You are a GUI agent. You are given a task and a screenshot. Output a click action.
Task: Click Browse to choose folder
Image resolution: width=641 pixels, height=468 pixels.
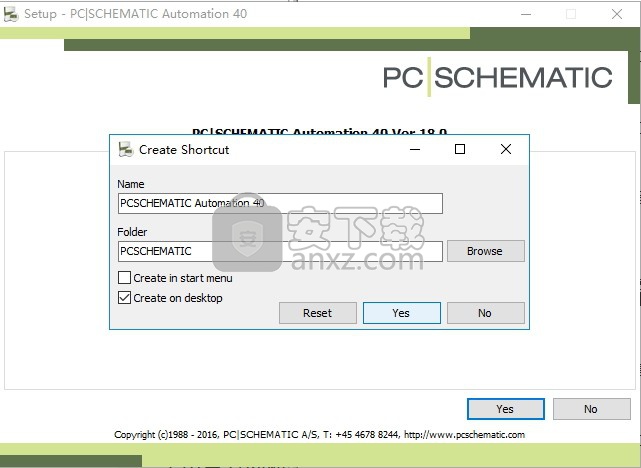(485, 251)
